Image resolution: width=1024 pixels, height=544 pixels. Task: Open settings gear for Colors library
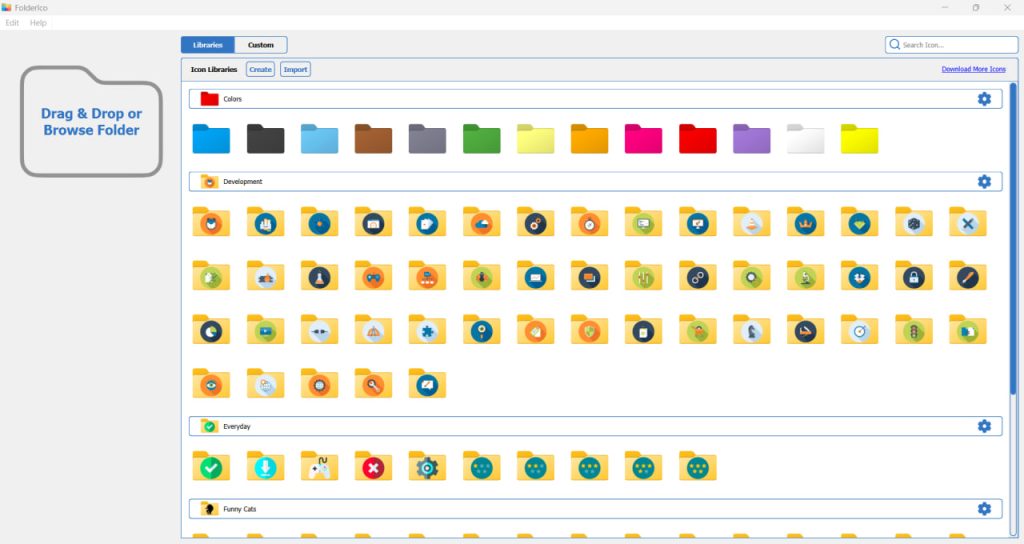[x=984, y=99]
